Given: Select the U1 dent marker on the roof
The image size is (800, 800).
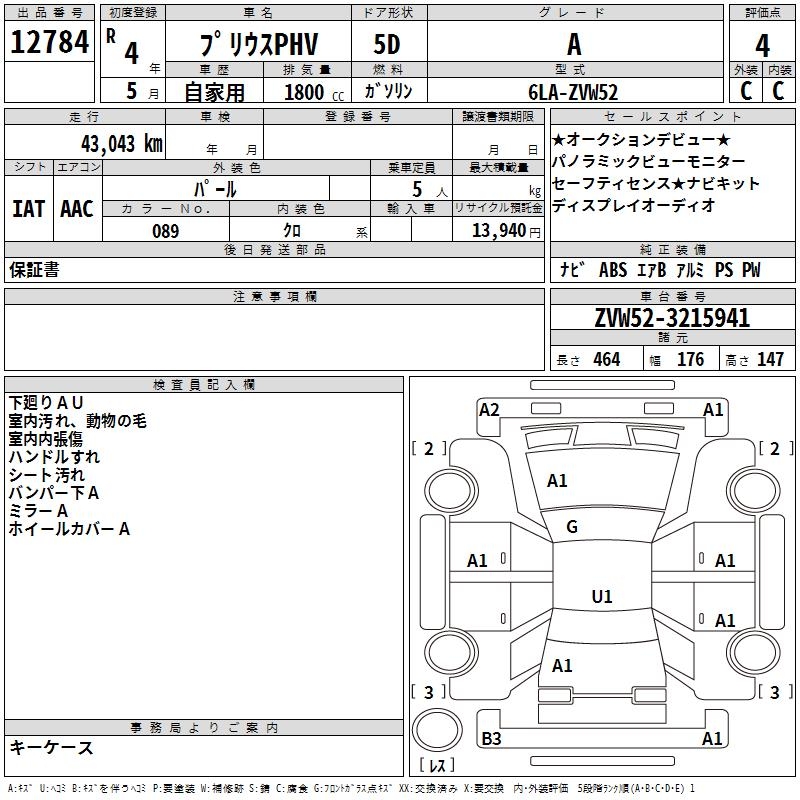Looking at the screenshot, I should pos(601,597).
